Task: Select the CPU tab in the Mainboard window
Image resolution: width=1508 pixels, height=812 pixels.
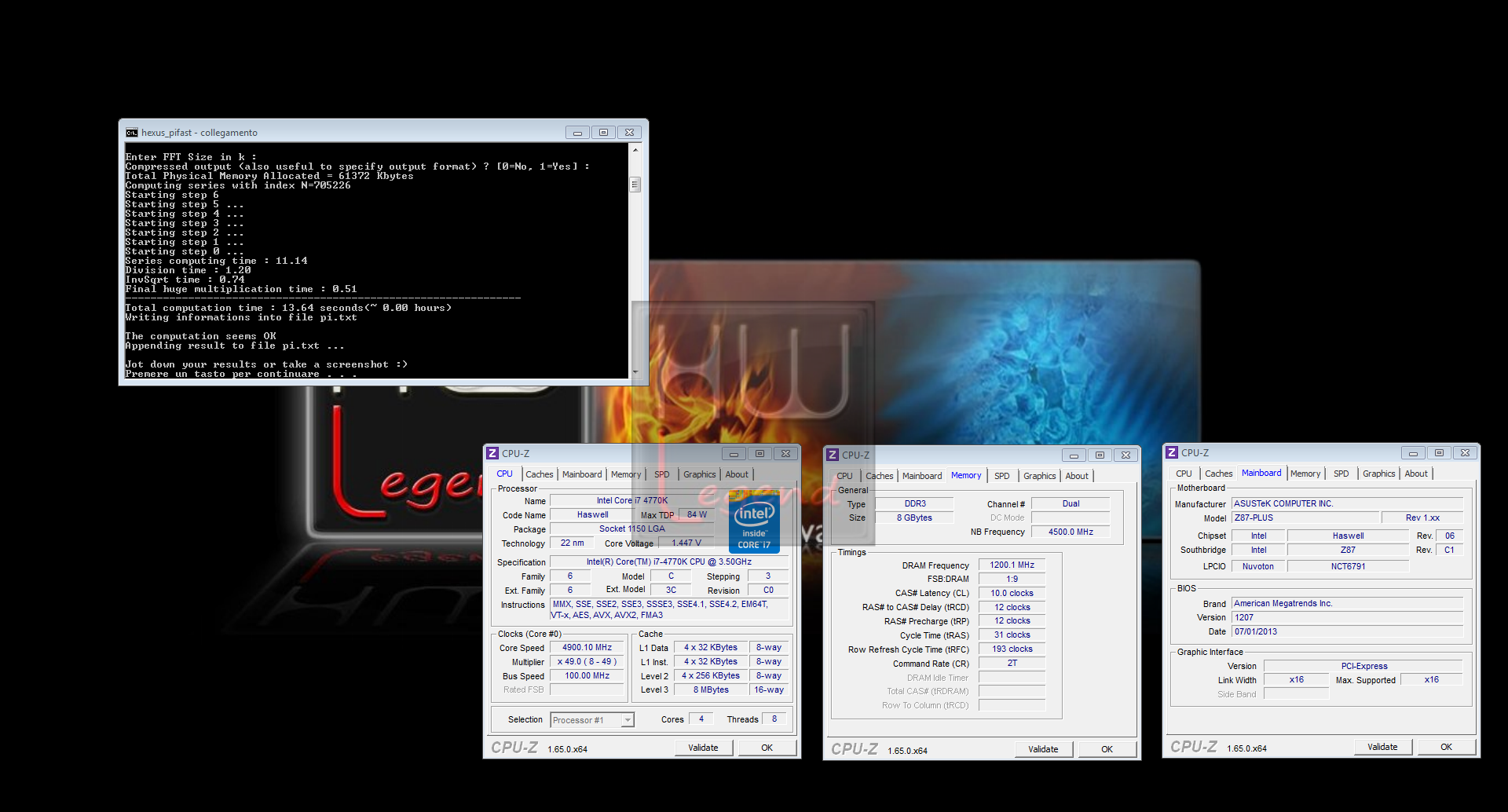Action: (x=1184, y=474)
